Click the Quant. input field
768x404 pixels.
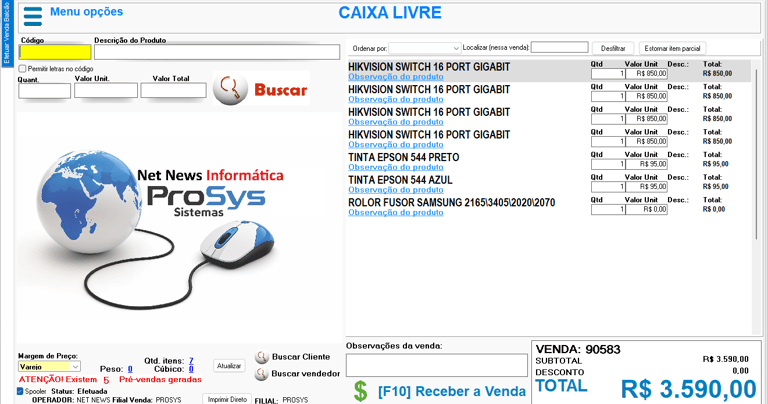(45, 91)
